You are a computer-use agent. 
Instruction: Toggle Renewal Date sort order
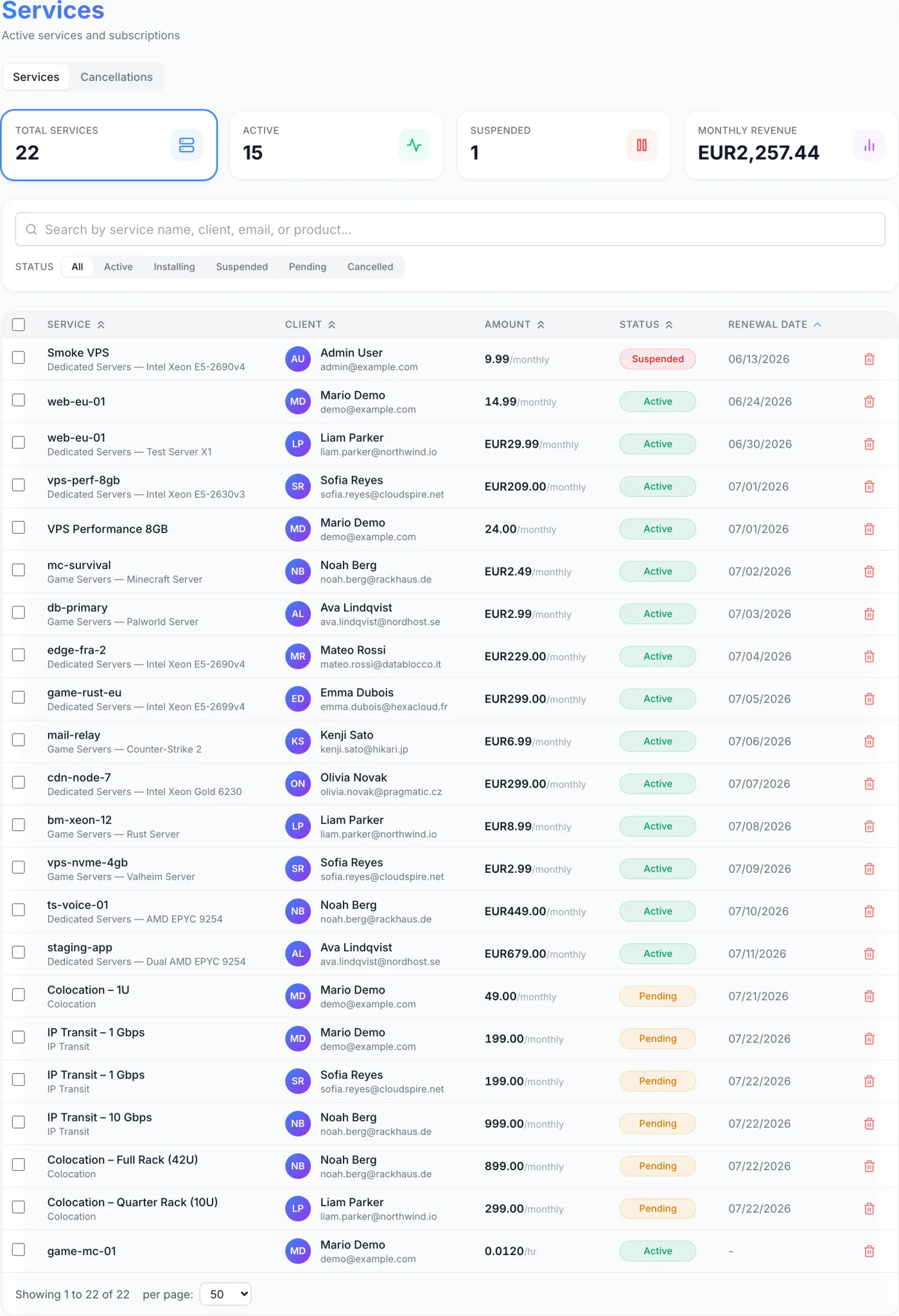point(774,324)
